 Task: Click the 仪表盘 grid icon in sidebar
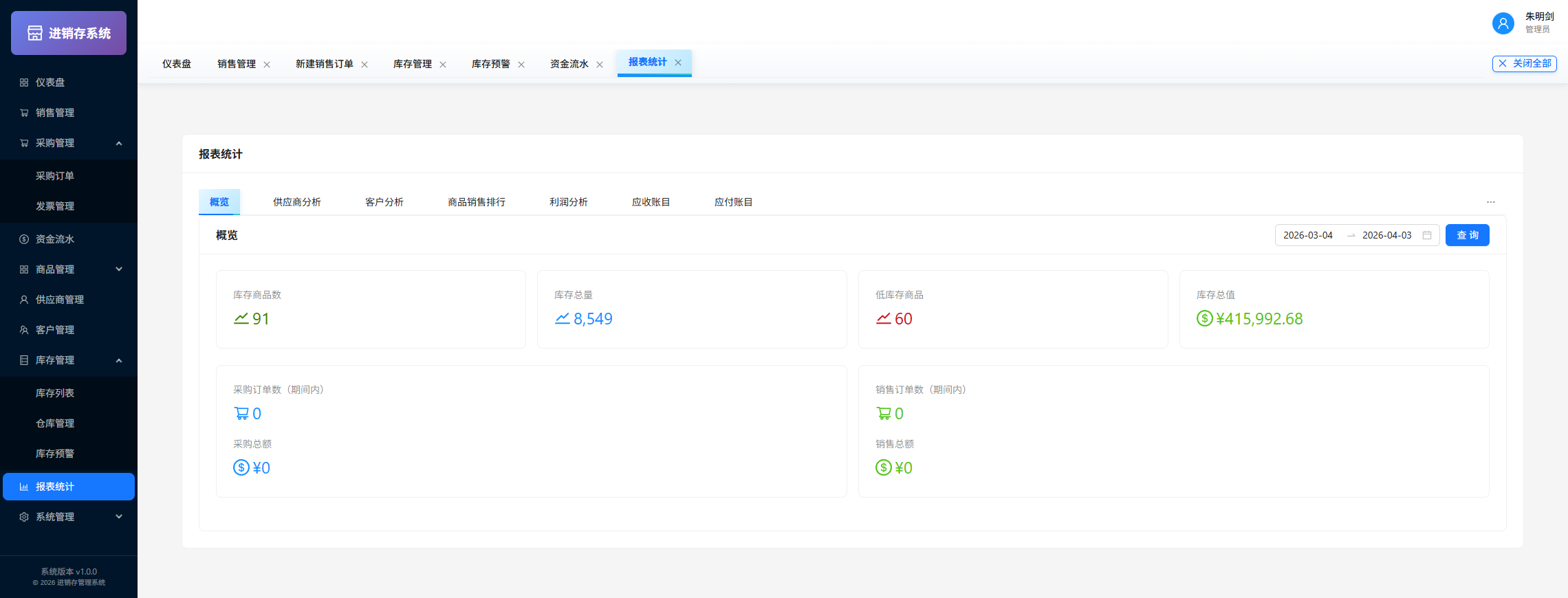(x=24, y=82)
